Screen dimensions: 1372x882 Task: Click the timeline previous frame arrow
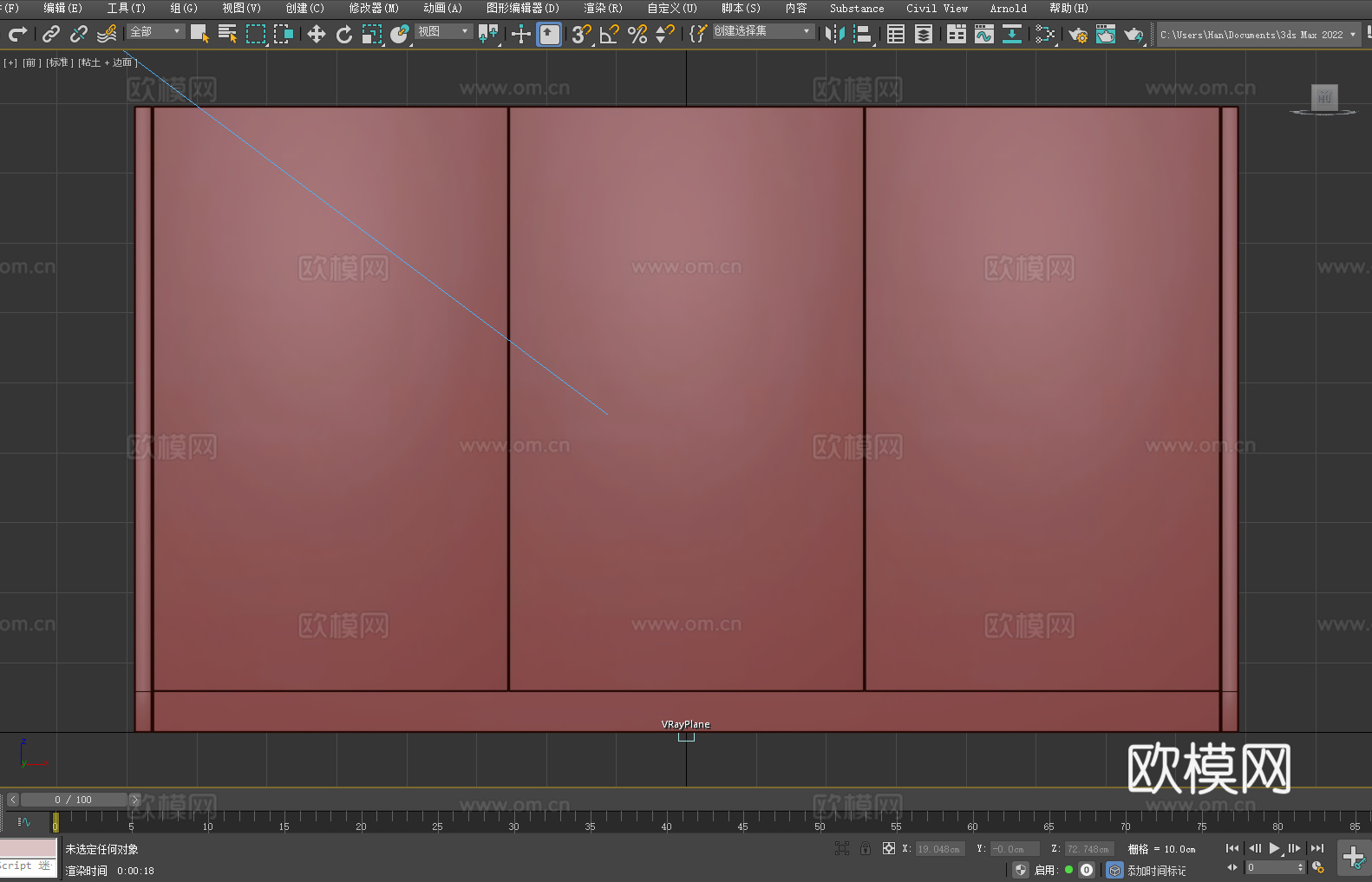point(12,800)
